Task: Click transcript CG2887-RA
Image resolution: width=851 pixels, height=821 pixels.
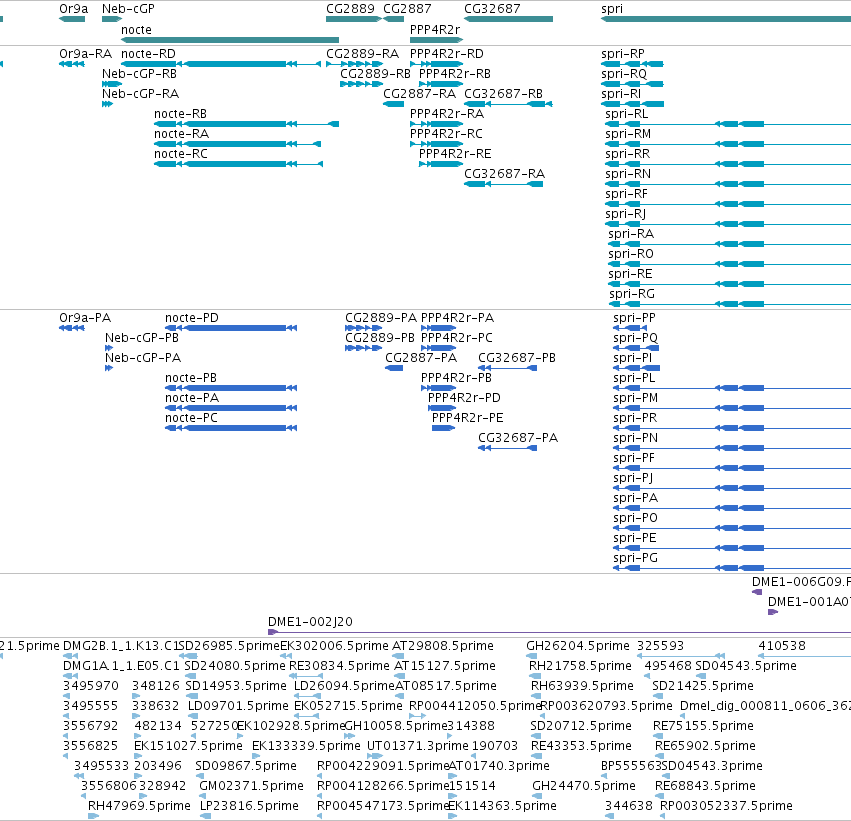Action: pos(393,104)
